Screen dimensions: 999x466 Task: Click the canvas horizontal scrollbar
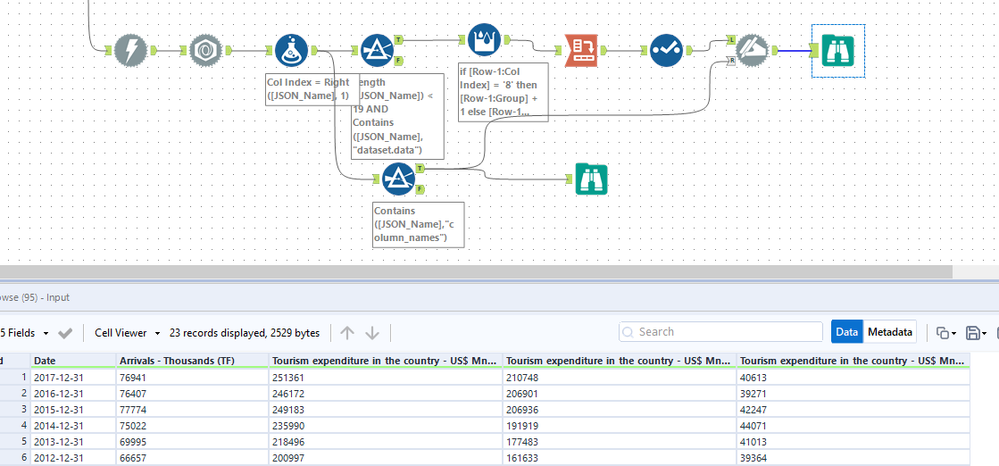tap(476, 272)
